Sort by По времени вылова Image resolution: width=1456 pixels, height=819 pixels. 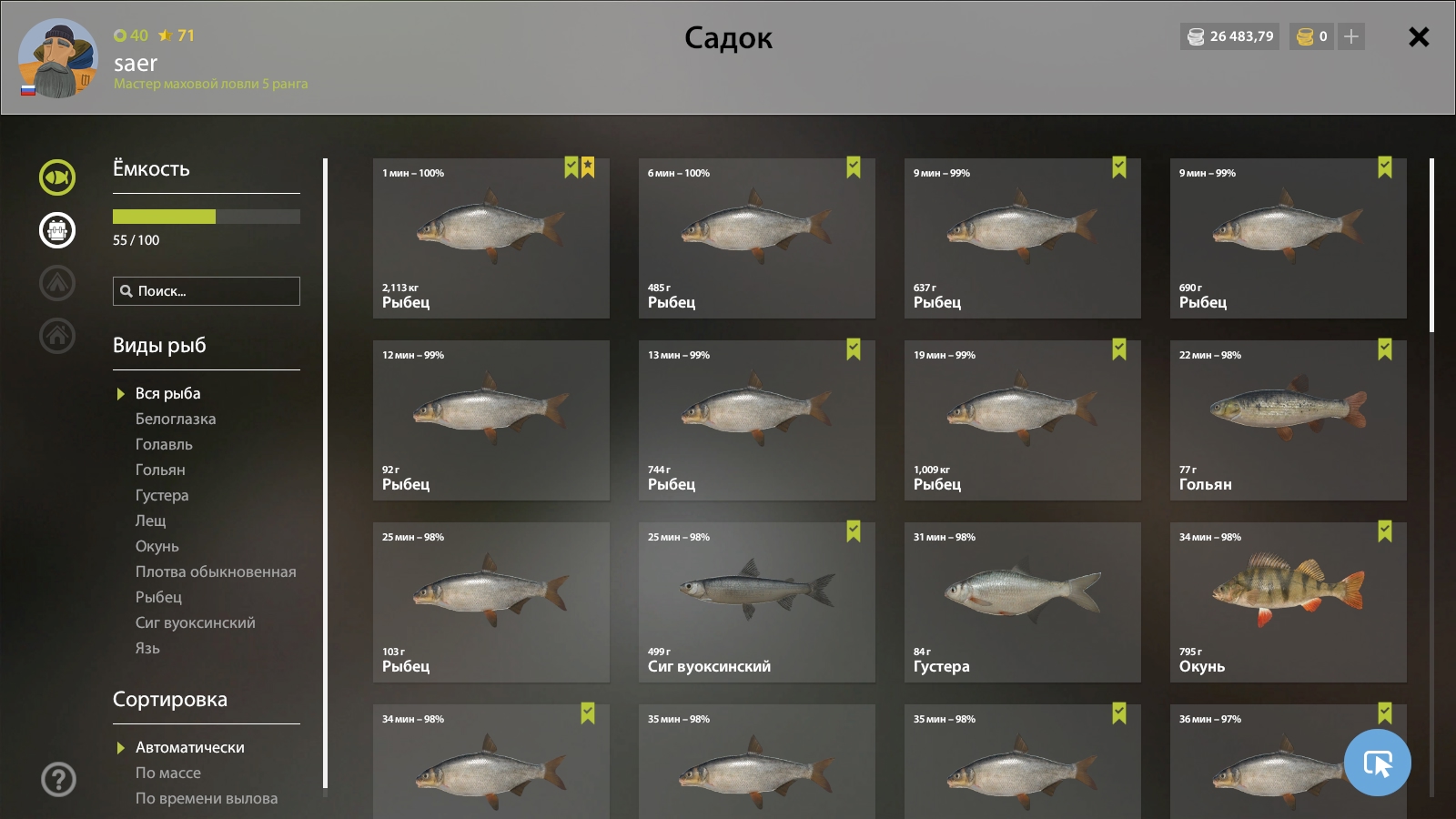(x=206, y=798)
